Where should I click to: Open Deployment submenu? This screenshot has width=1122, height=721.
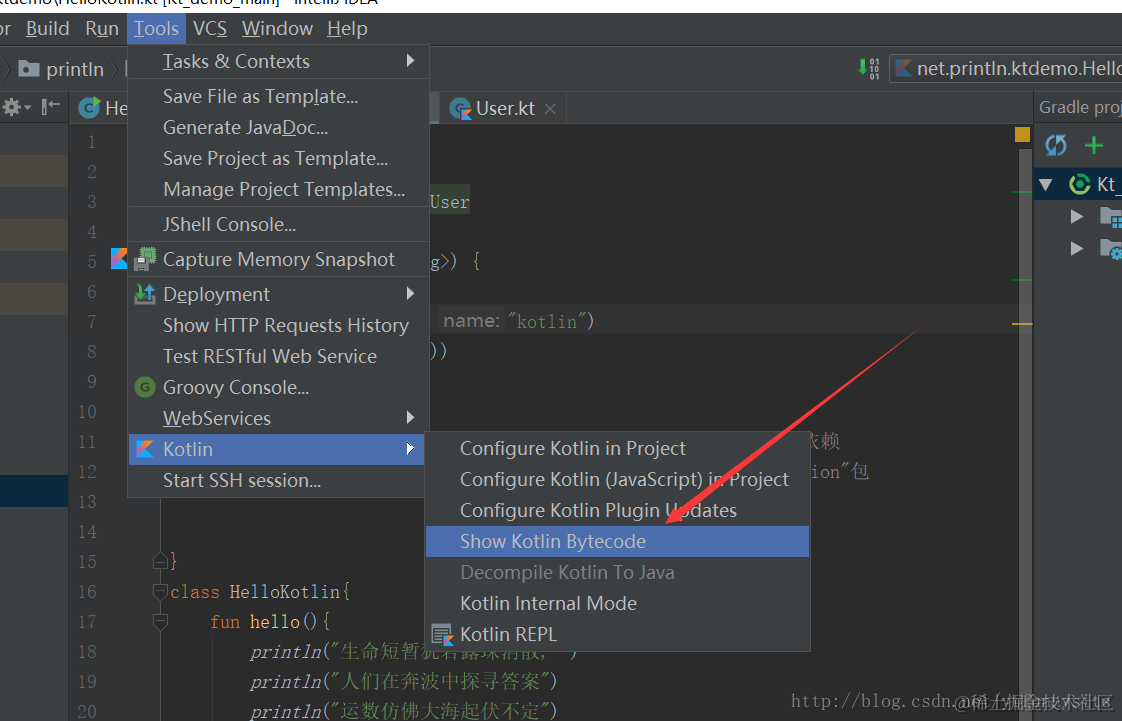coord(278,294)
